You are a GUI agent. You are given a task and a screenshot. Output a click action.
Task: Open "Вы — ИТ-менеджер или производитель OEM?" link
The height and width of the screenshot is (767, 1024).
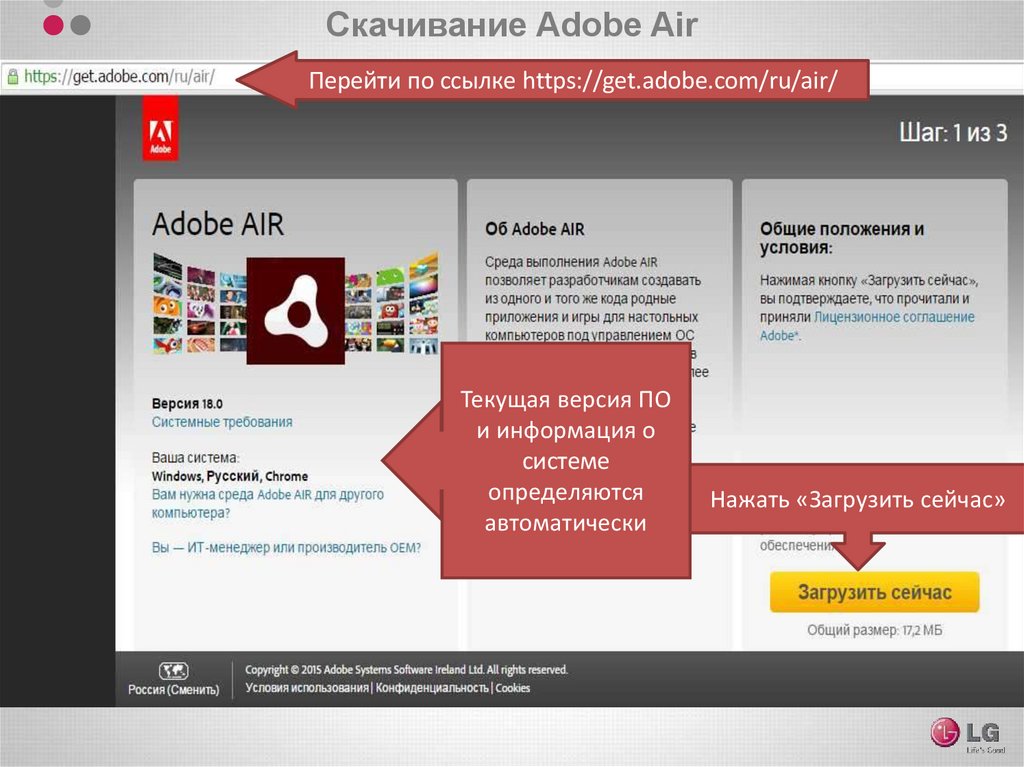(286, 547)
